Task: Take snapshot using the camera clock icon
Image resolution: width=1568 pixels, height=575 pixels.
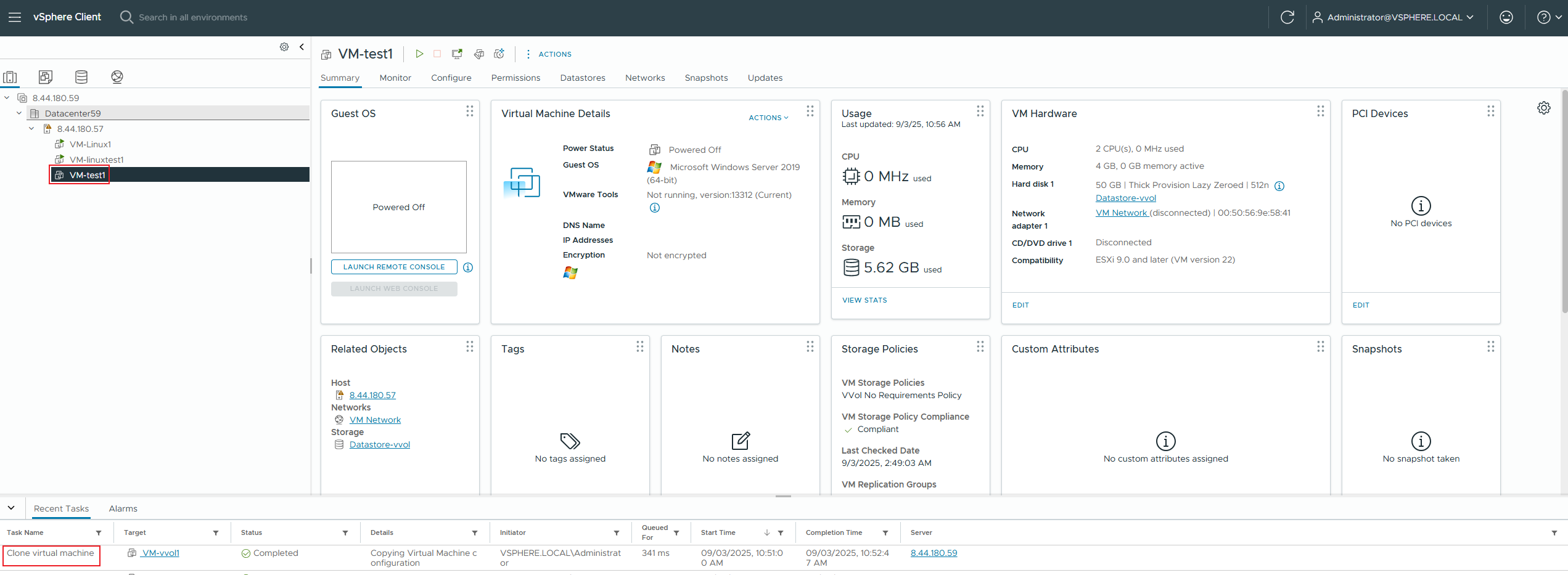Action: coord(499,54)
